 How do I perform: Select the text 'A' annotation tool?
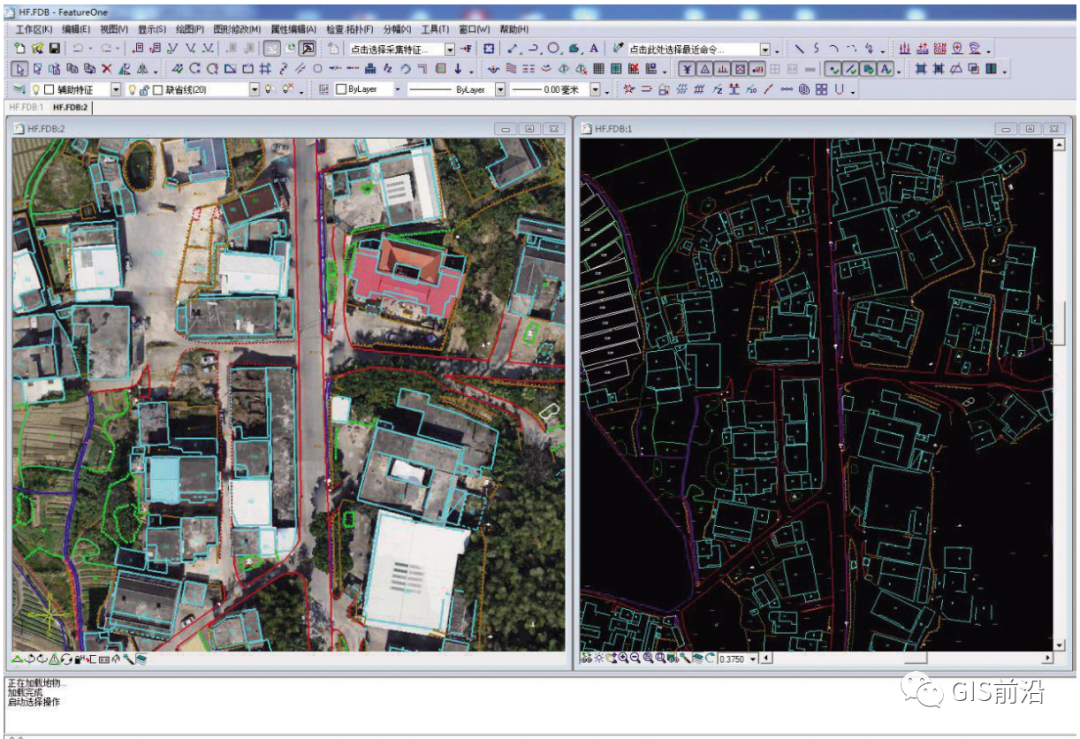pos(594,48)
